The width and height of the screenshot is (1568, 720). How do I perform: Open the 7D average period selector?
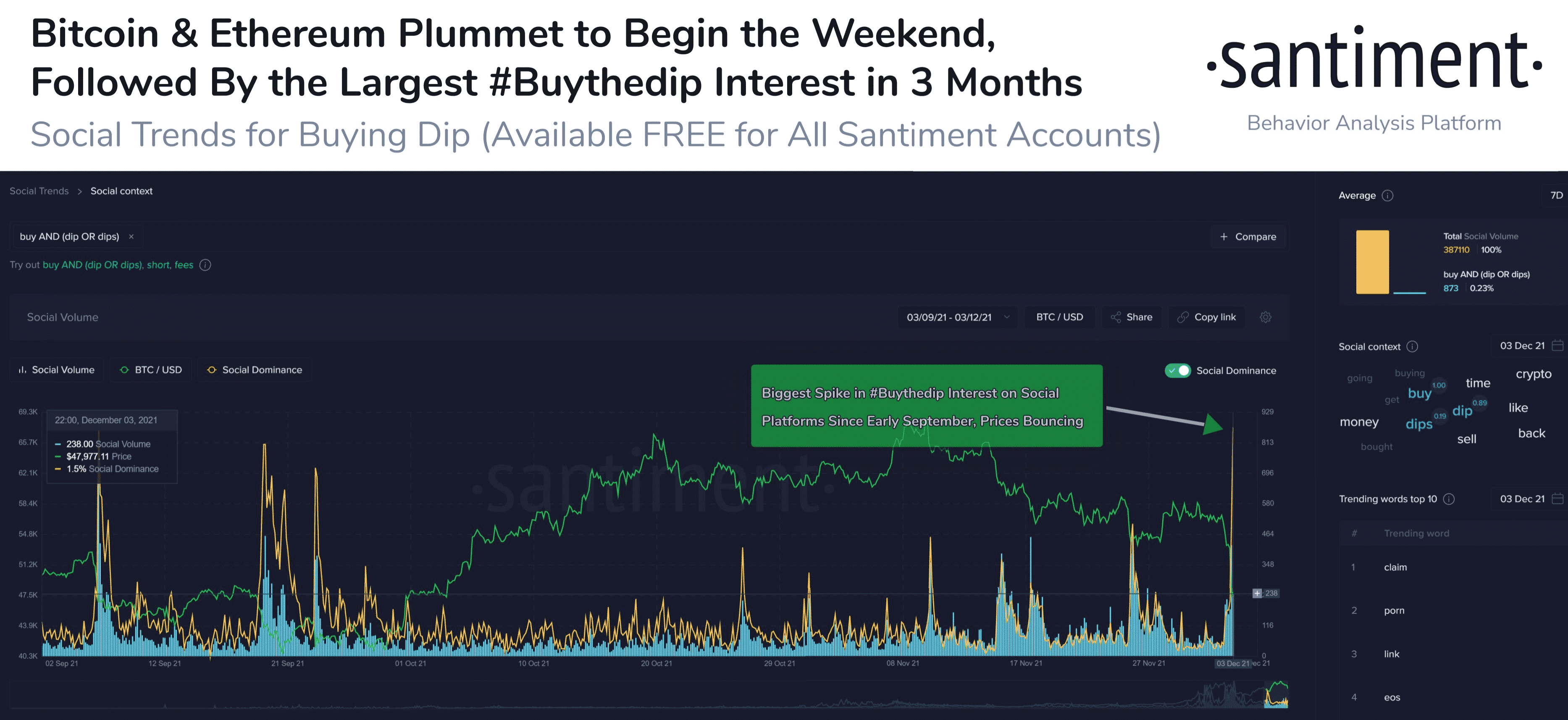coord(1556,195)
